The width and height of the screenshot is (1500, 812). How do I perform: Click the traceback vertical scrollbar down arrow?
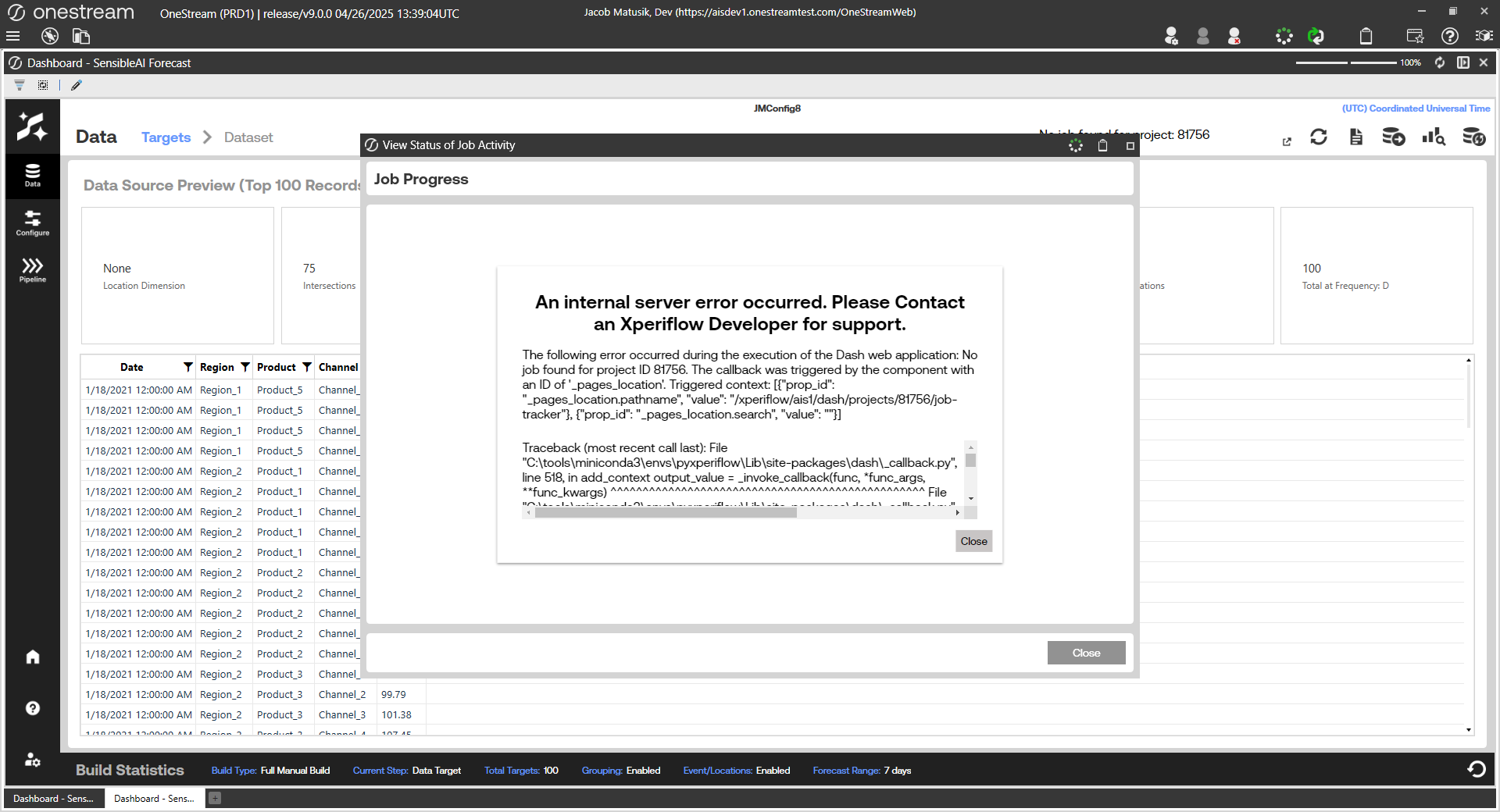tap(970, 498)
